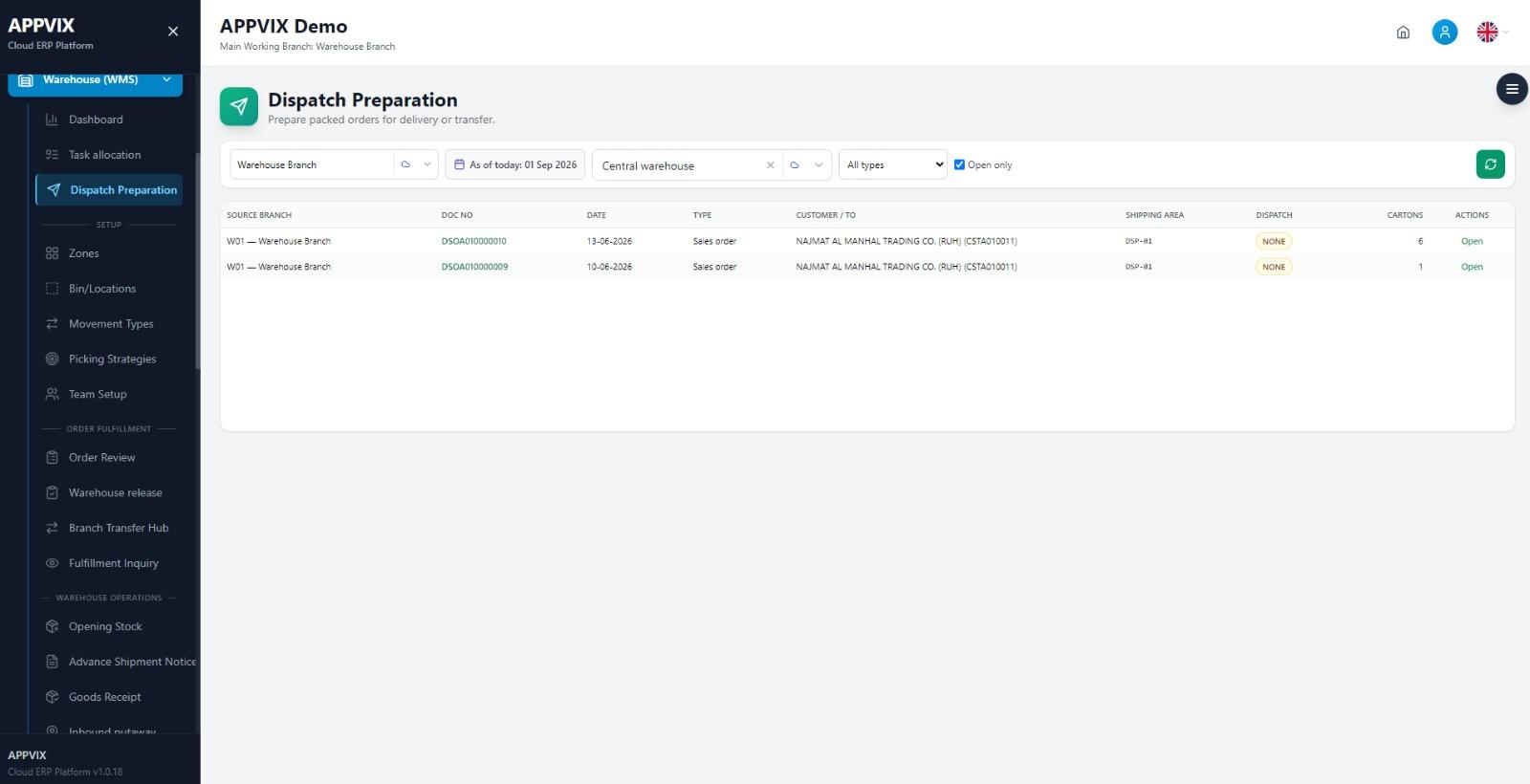Image resolution: width=1530 pixels, height=784 pixels.
Task: Go to Task allocation
Action: (x=108, y=155)
